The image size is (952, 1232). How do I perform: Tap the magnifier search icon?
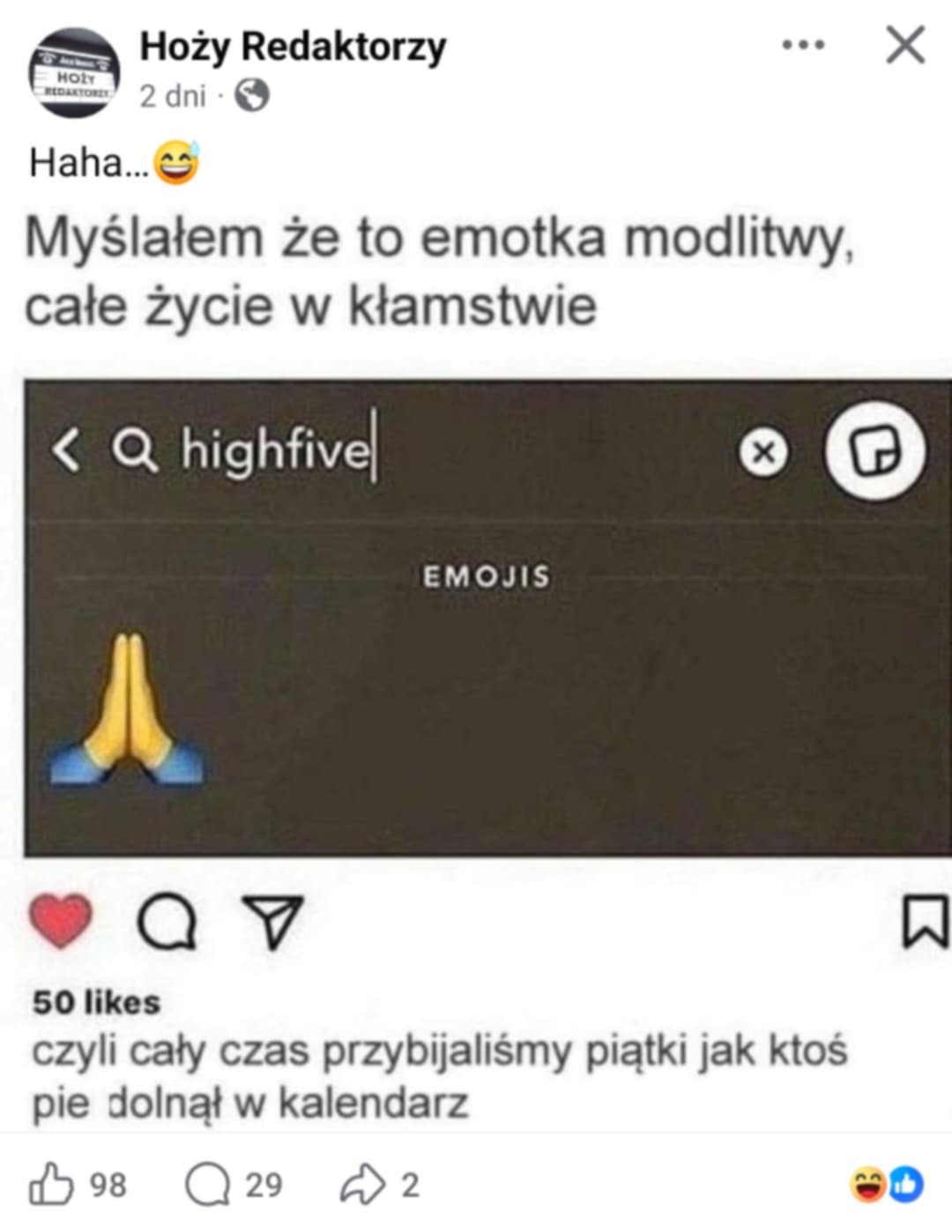134,450
